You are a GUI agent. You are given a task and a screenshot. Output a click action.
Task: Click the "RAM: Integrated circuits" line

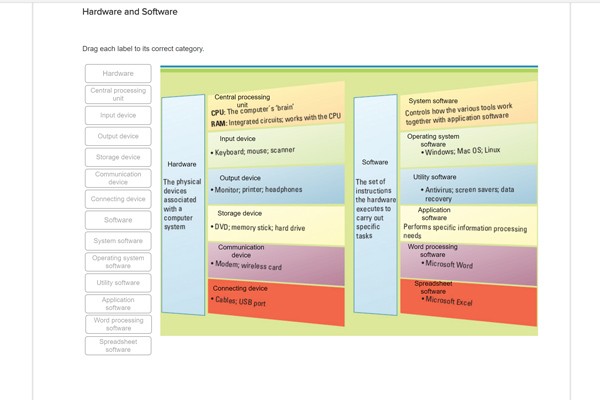[x=276, y=120]
